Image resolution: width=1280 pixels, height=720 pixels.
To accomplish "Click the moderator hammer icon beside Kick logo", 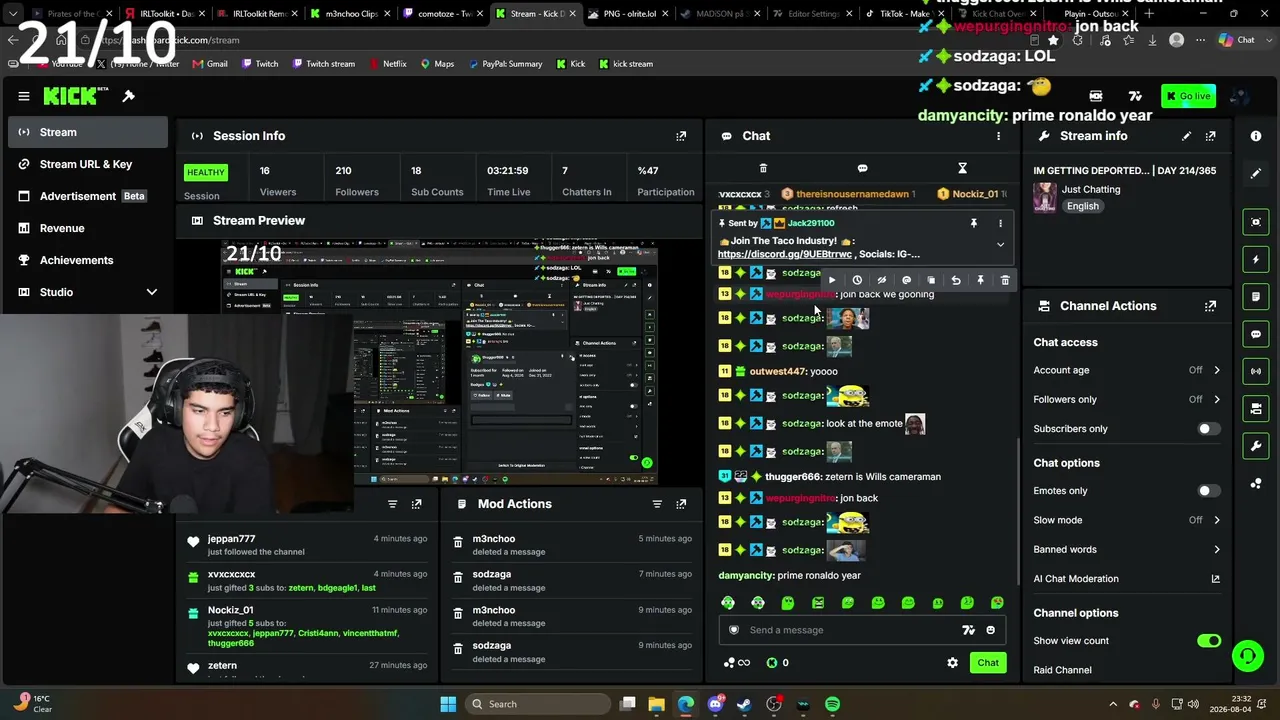I will [129, 96].
